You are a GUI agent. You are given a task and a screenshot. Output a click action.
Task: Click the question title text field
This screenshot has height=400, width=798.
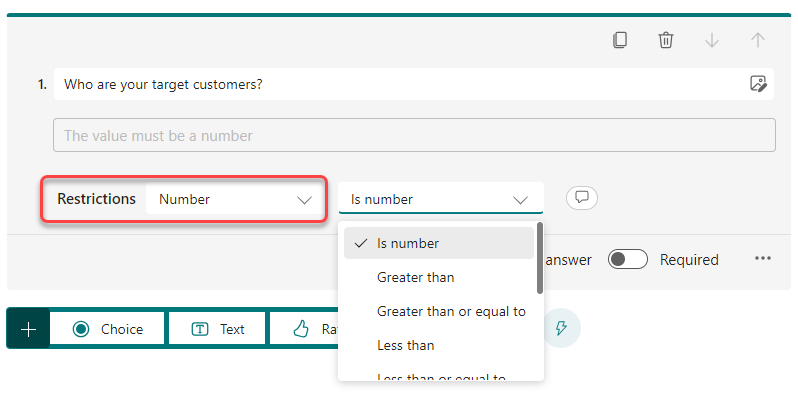pos(400,84)
